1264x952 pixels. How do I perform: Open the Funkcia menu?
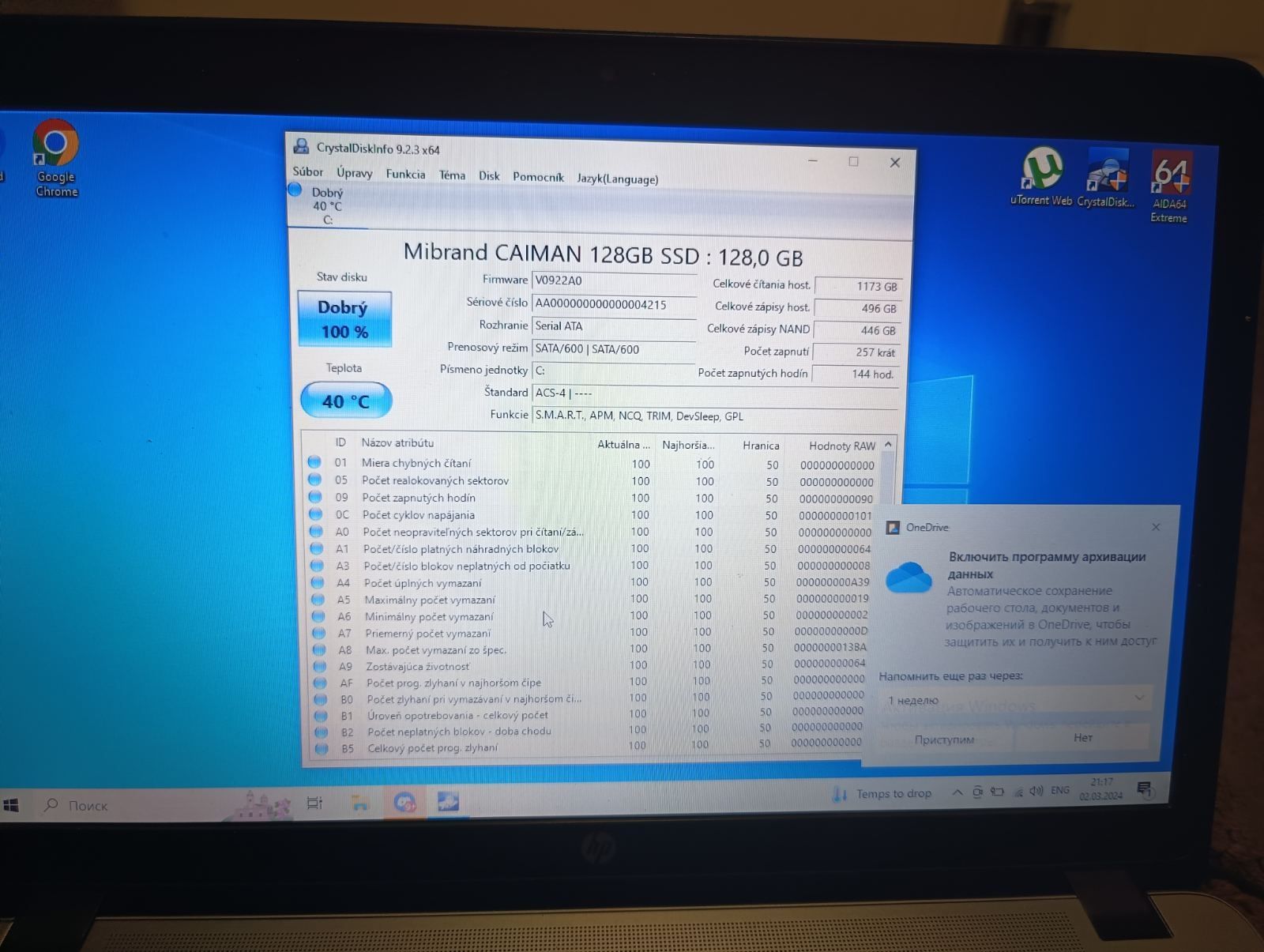pyautogui.click(x=405, y=174)
